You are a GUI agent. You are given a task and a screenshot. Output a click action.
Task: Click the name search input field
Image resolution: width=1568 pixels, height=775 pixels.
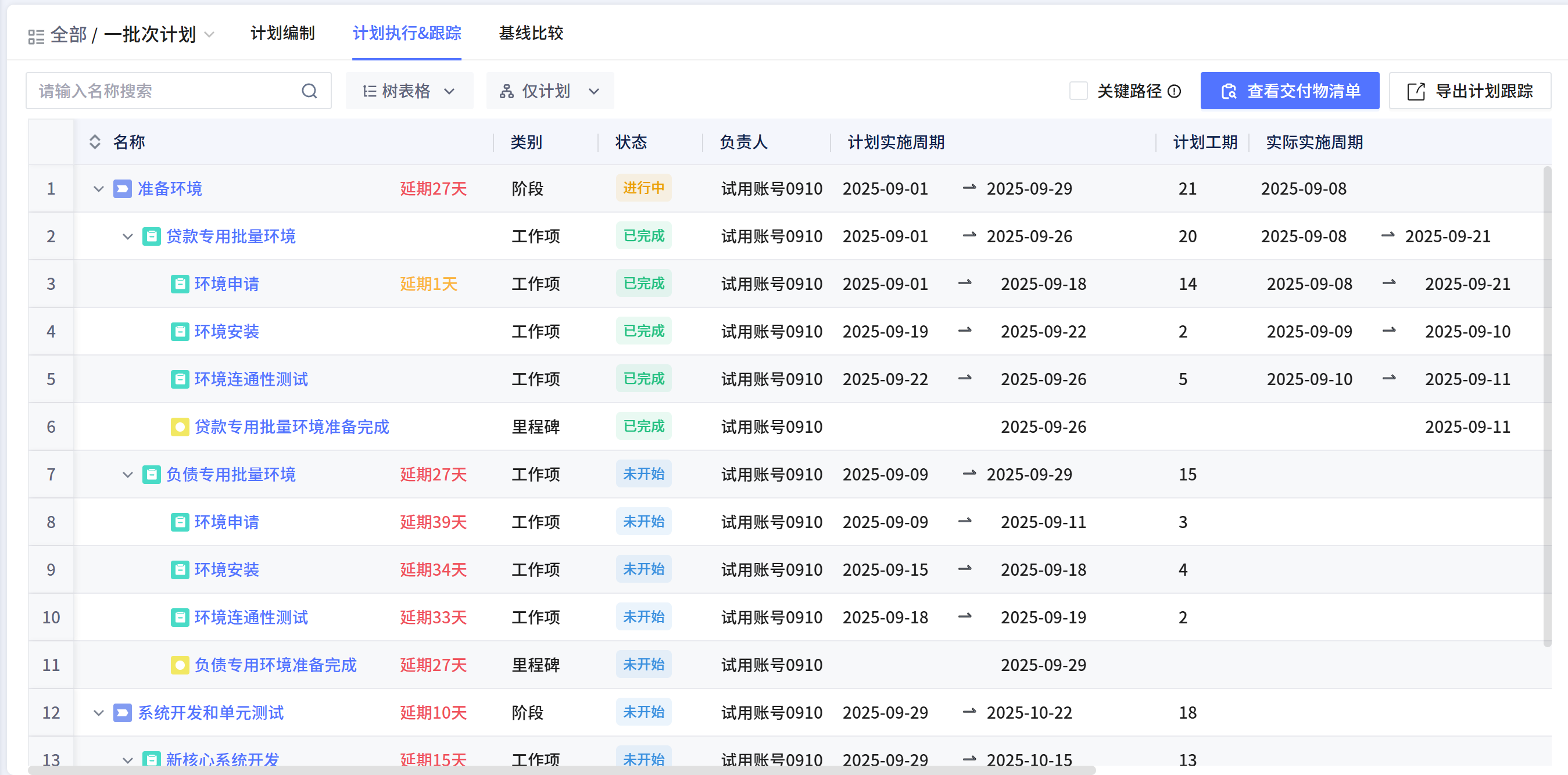(164, 91)
